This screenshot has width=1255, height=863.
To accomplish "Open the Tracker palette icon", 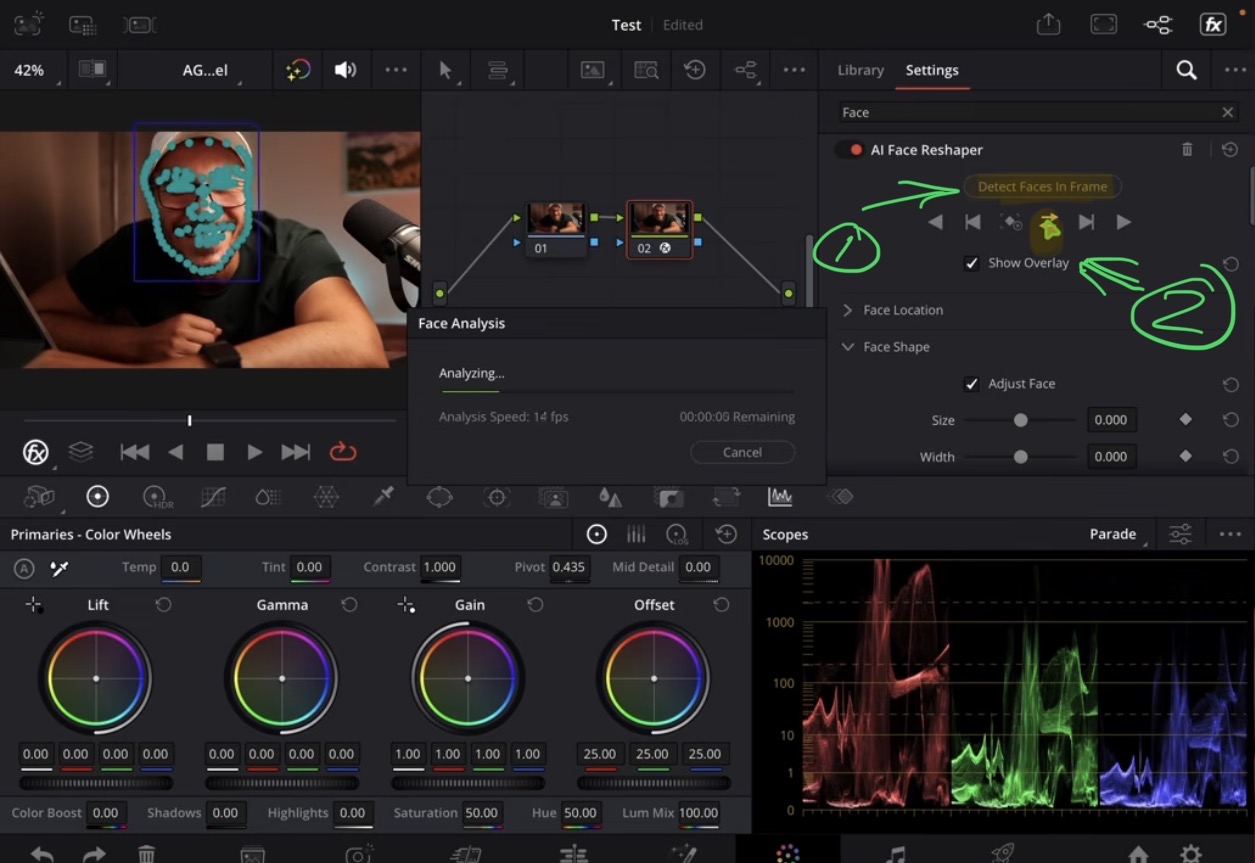I will coord(497,496).
